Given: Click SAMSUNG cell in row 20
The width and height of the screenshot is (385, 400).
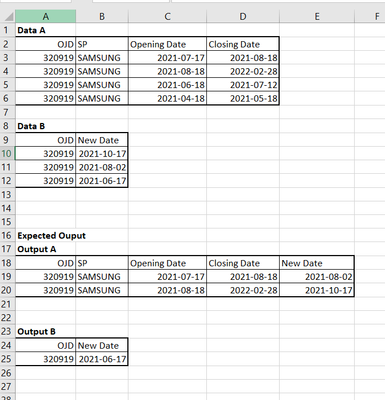Looking at the screenshot, I should point(102,290).
